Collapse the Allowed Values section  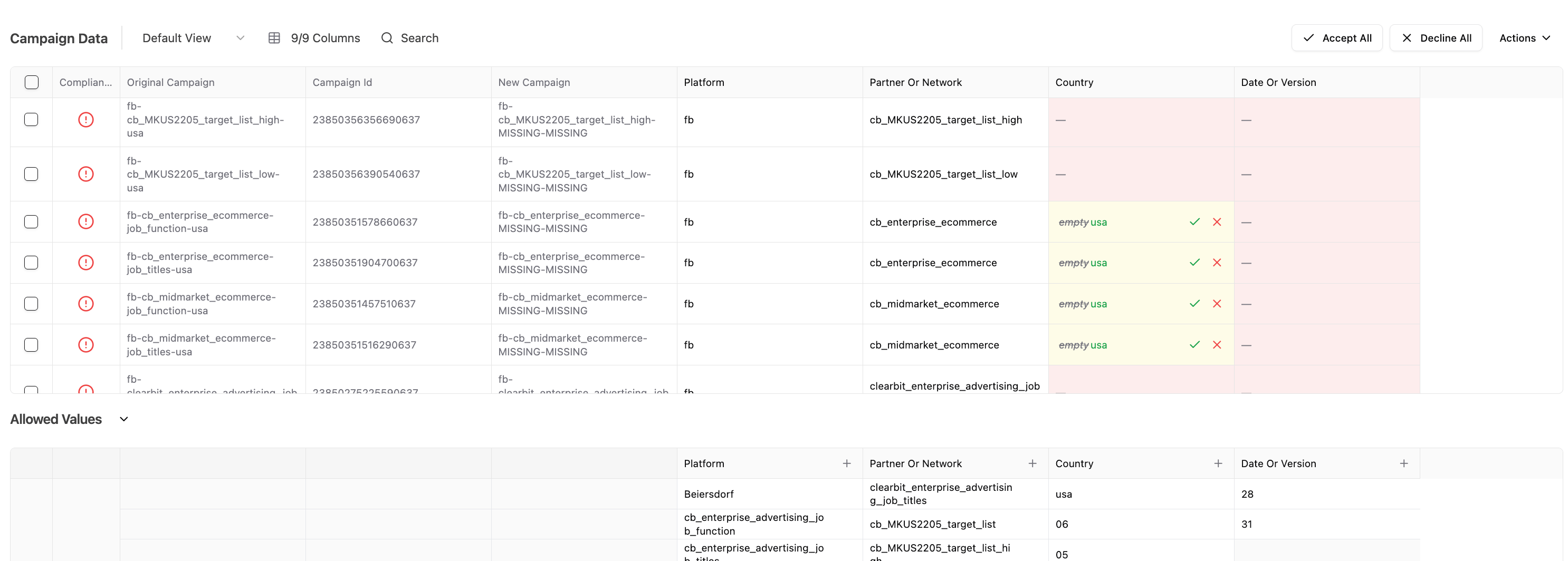123,419
